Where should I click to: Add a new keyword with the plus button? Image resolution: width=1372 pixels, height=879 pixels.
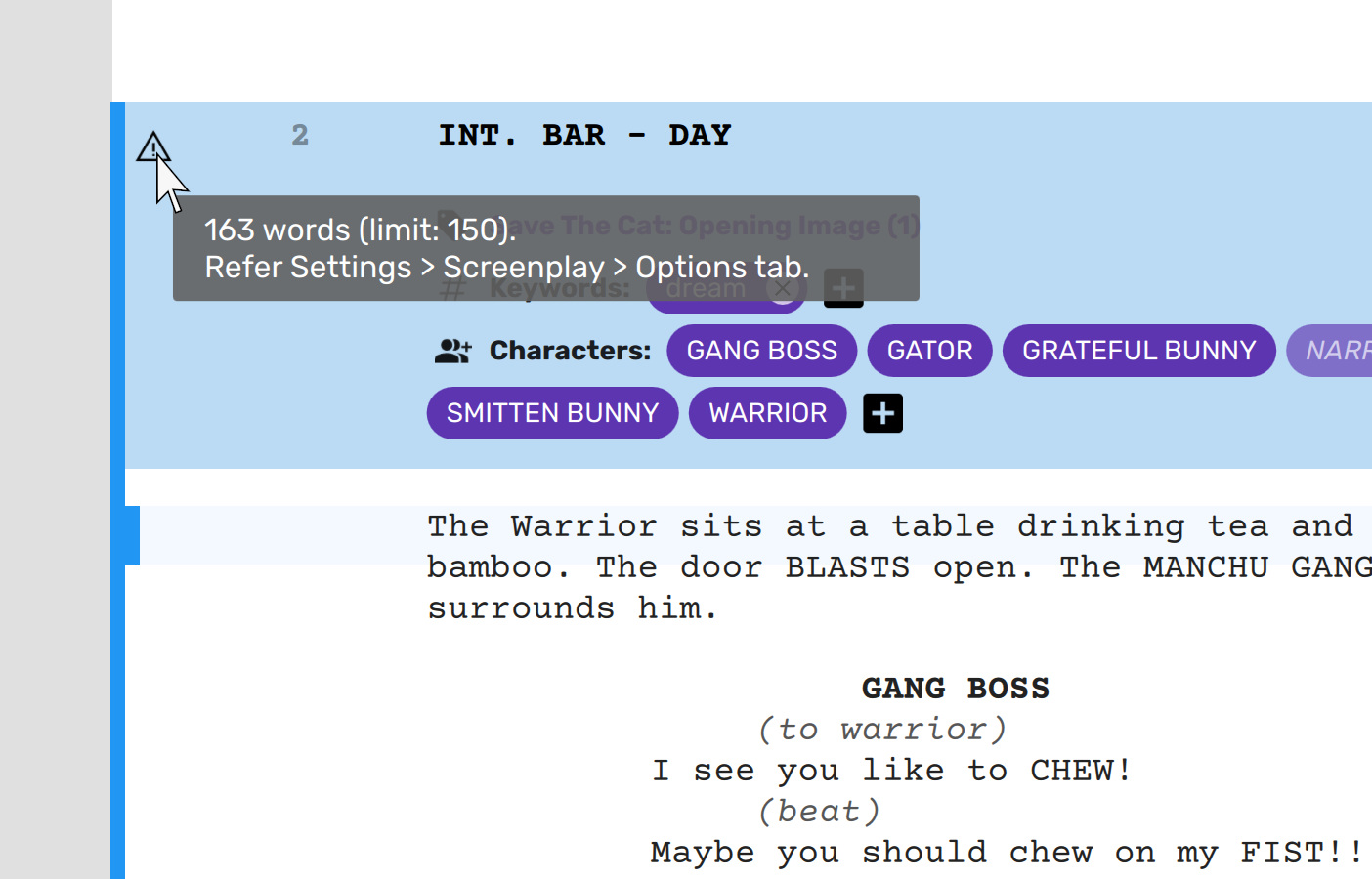pyautogui.click(x=843, y=288)
